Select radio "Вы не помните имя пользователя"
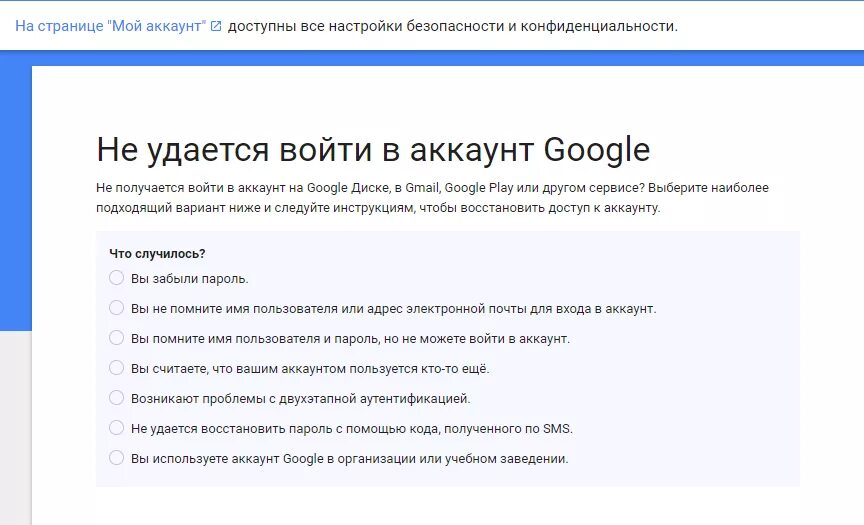The height and width of the screenshot is (525, 864). pos(116,308)
